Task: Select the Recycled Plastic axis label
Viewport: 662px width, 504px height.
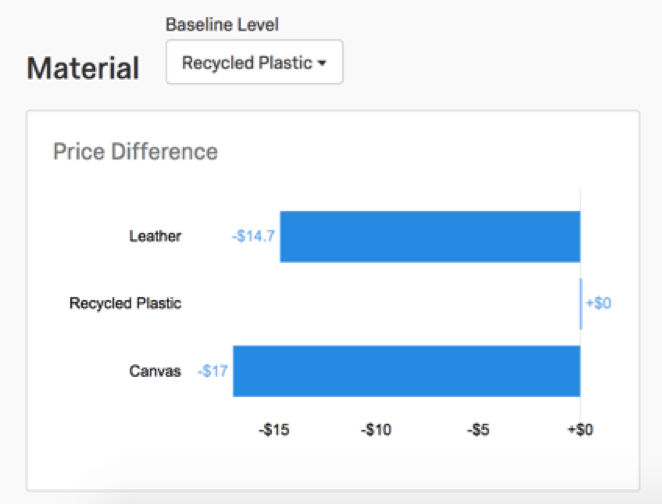Action: click(125, 303)
